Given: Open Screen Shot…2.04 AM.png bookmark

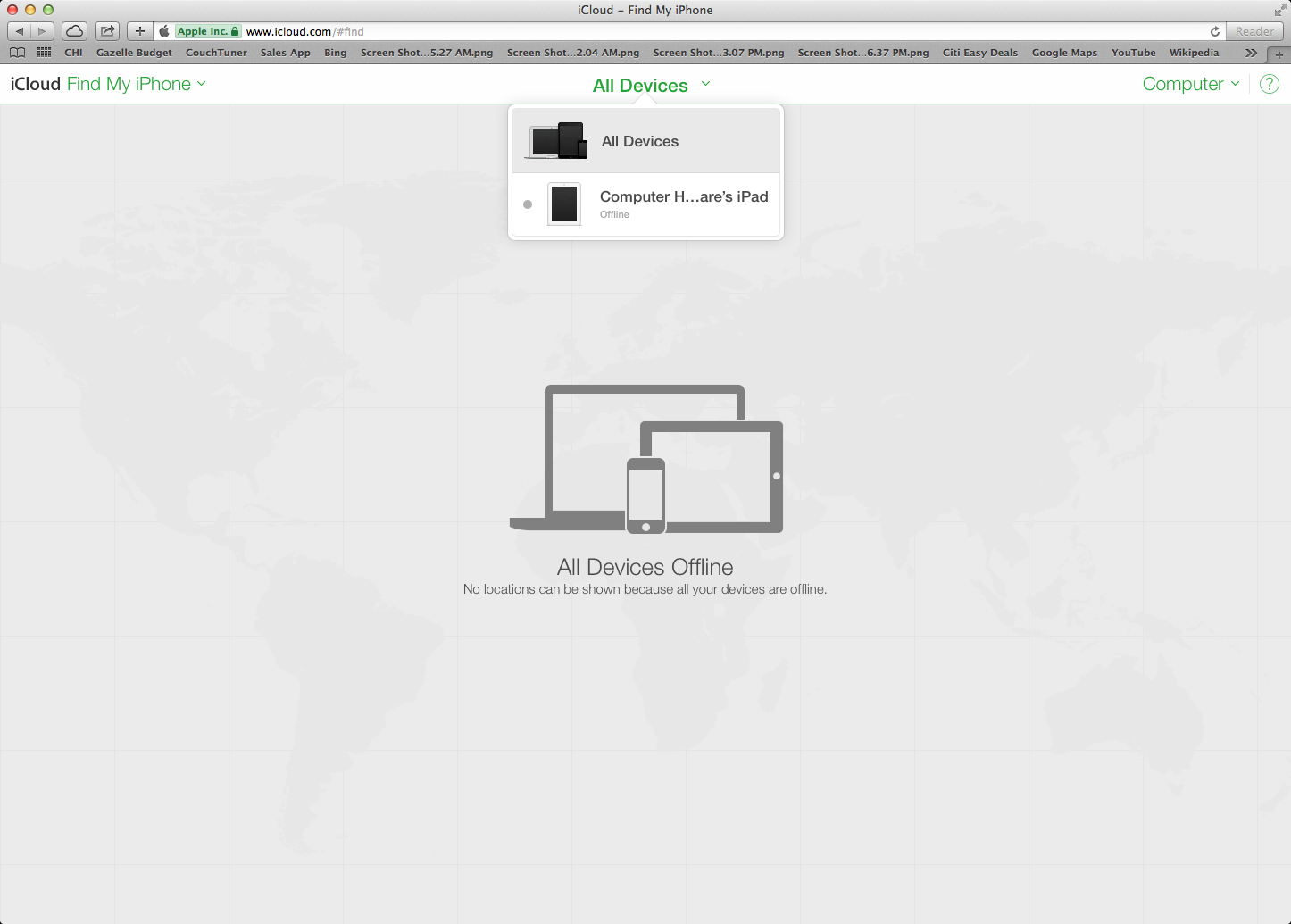Looking at the screenshot, I should click(573, 53).
